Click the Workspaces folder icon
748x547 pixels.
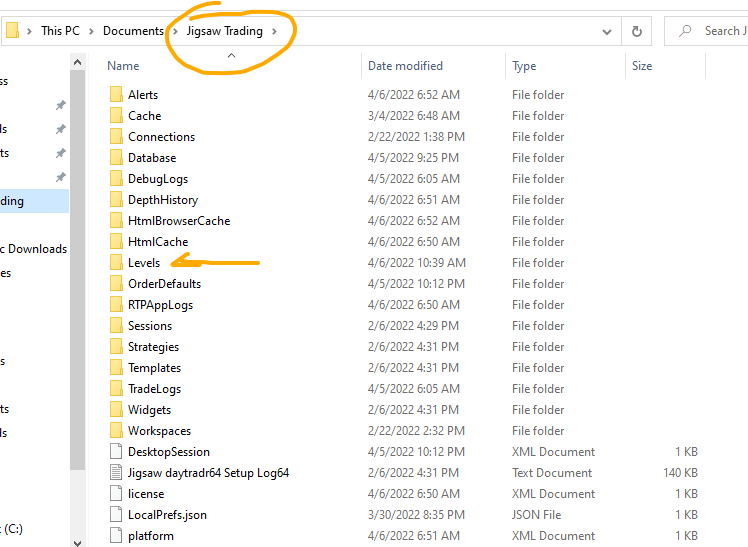click(x=116, y=430)
